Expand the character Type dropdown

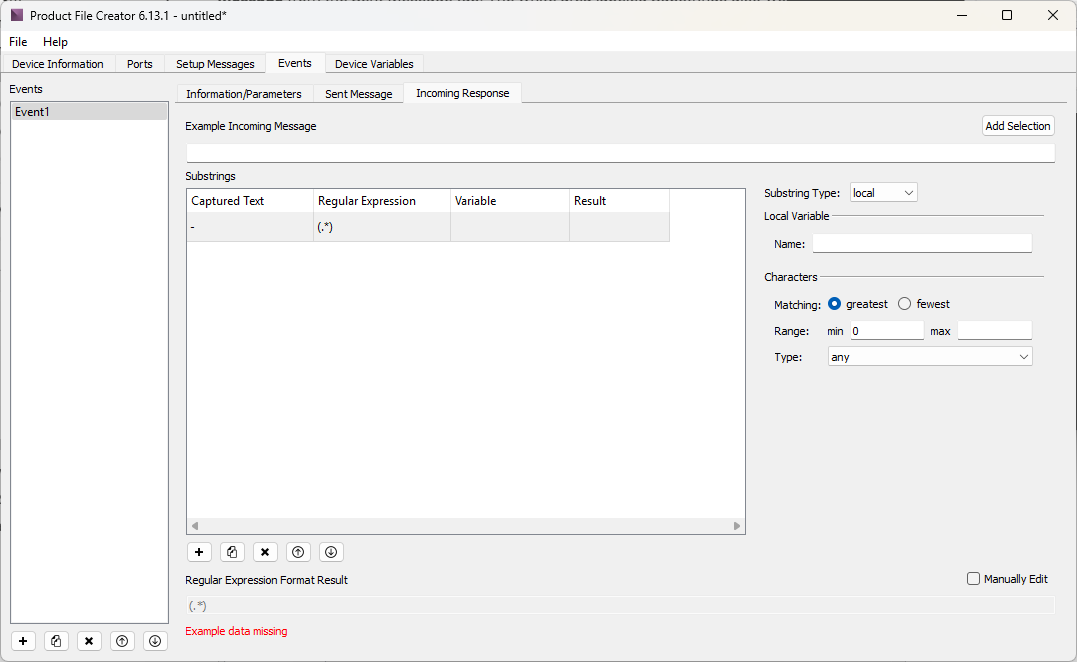tap(930, 357)
